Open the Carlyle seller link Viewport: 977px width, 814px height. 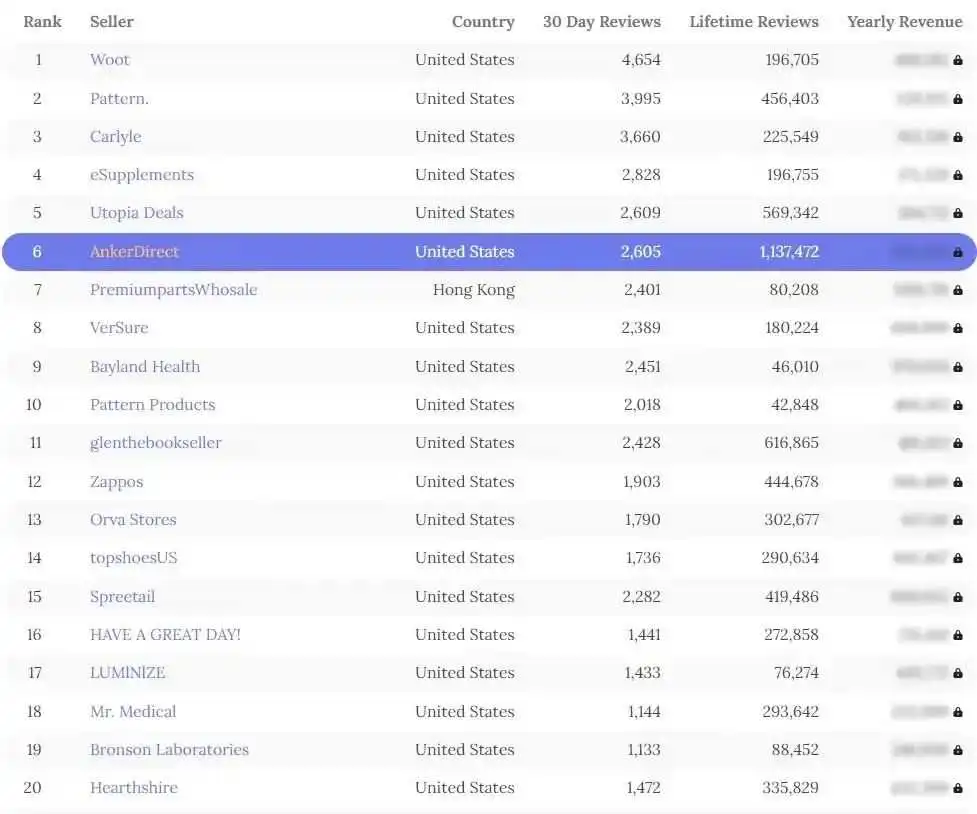(115, 136)
